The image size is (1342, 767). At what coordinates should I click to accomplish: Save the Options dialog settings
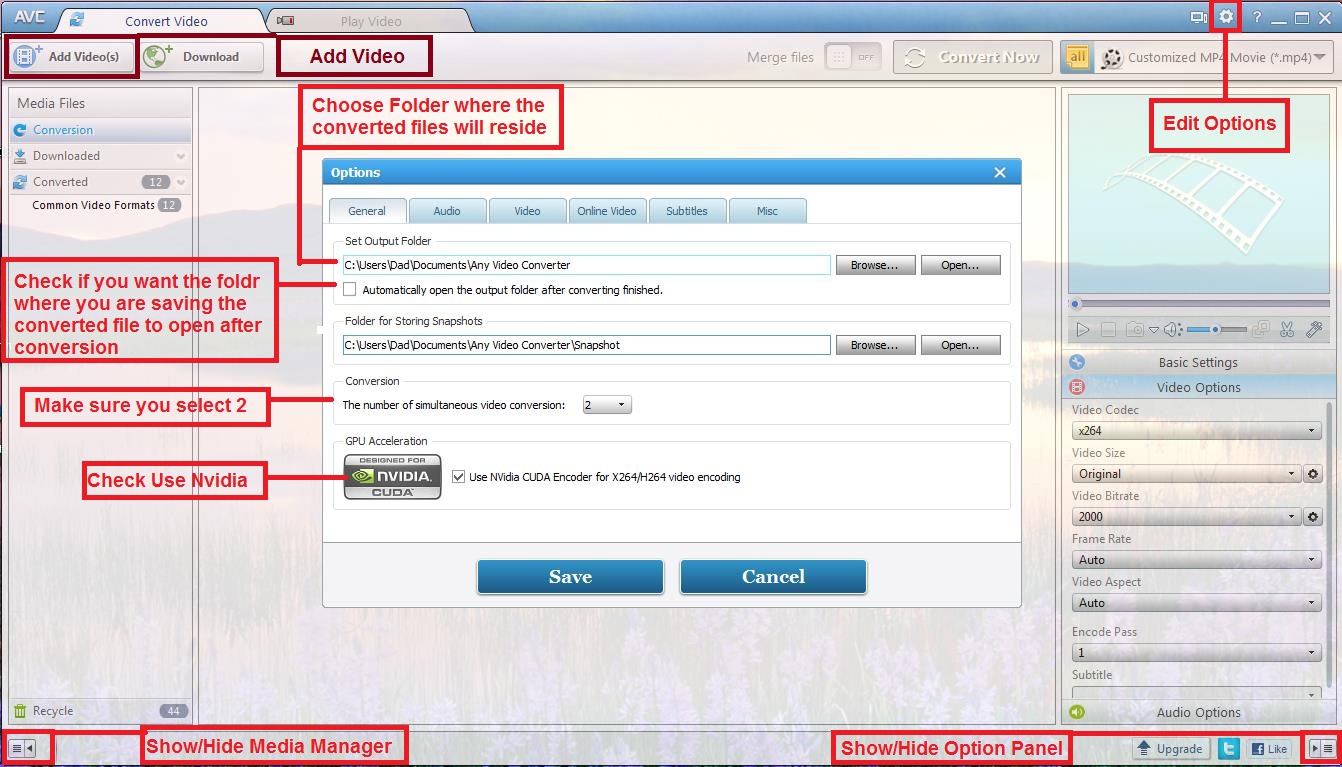pyautogui.click(x=570, y=577)
